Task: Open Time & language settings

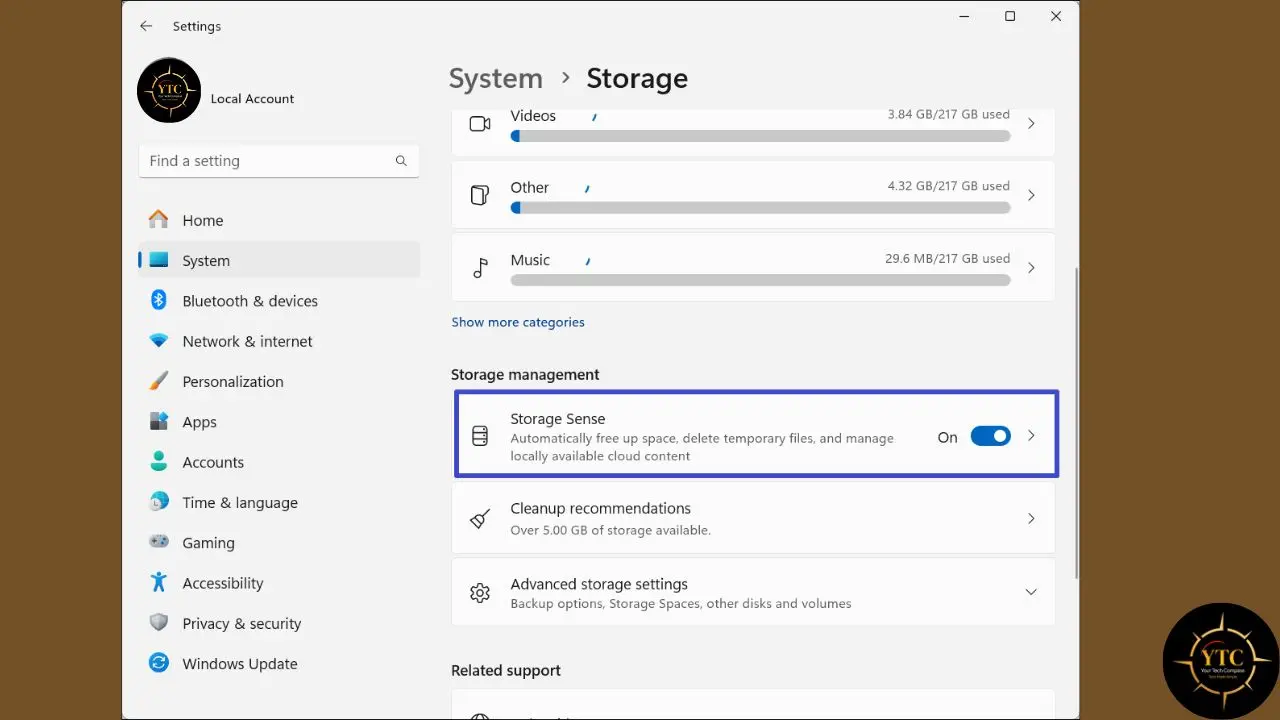Action: click(x=279, y=502)
